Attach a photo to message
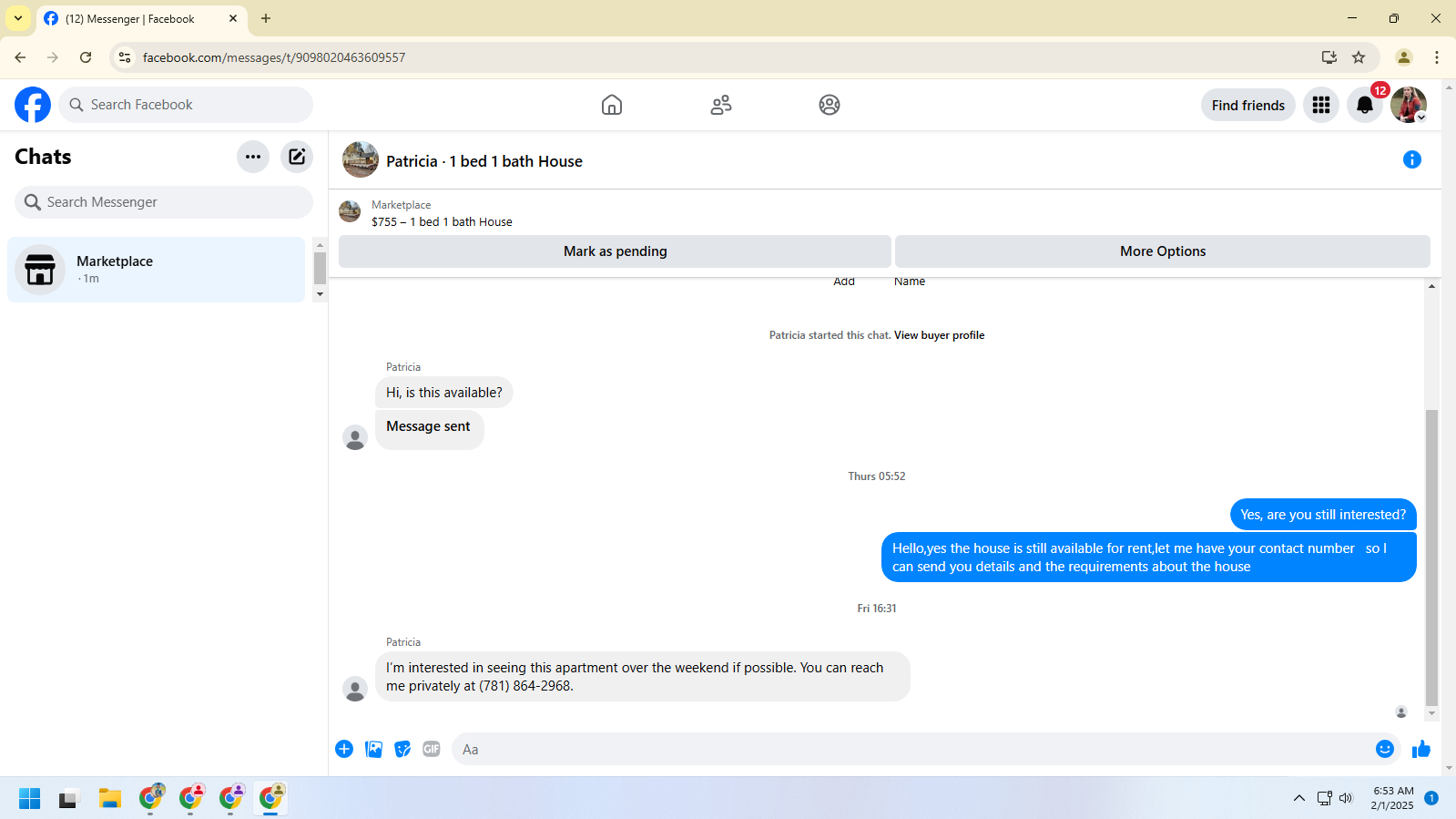 pyautogui.click(x=373, y=749)
